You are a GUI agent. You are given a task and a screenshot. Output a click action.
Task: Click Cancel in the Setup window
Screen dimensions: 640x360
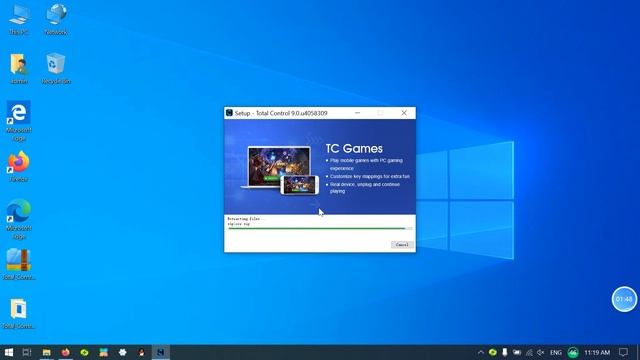pyautogui.click(x=402, y=244)
